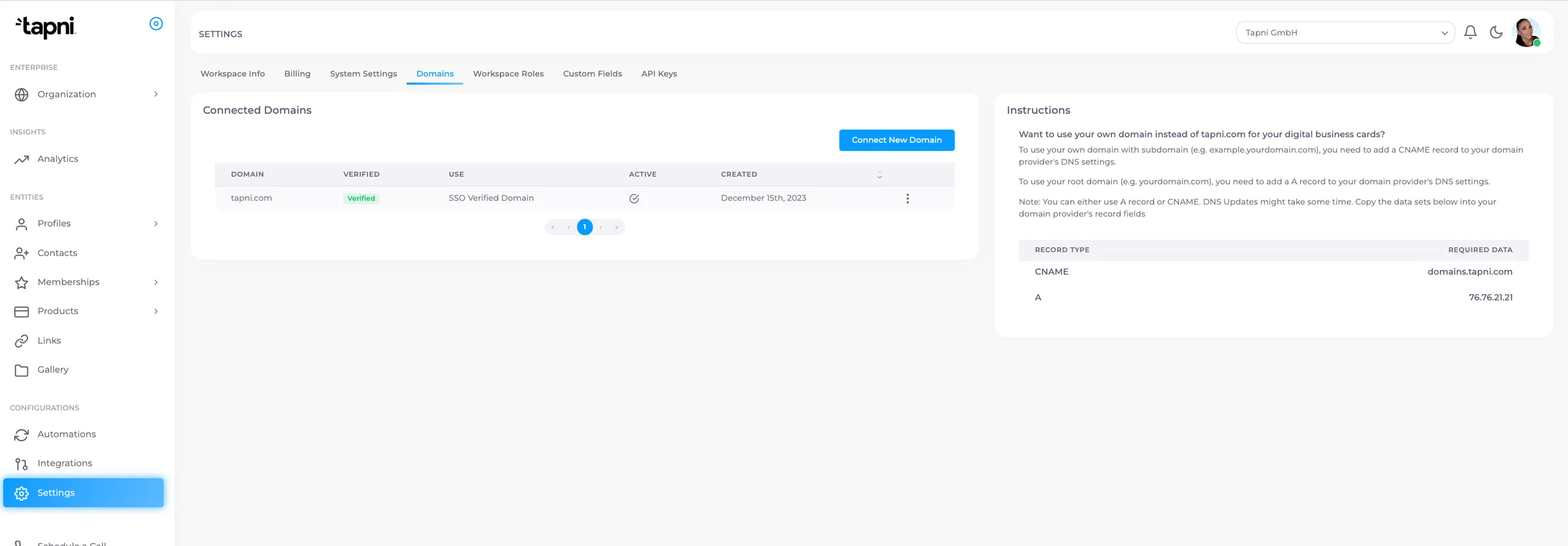Click the Organization globe icon

(x=22, y=95)
